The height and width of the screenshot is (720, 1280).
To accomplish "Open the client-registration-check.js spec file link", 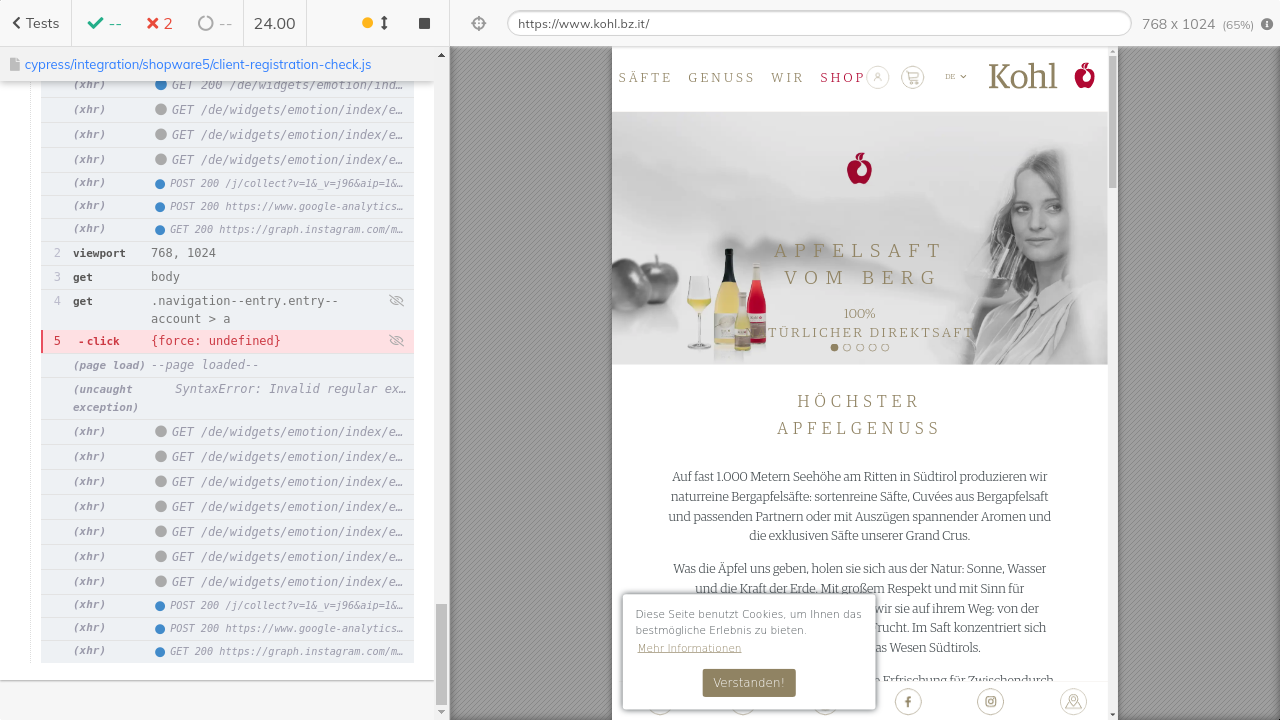I will click(x=197, y=65).
